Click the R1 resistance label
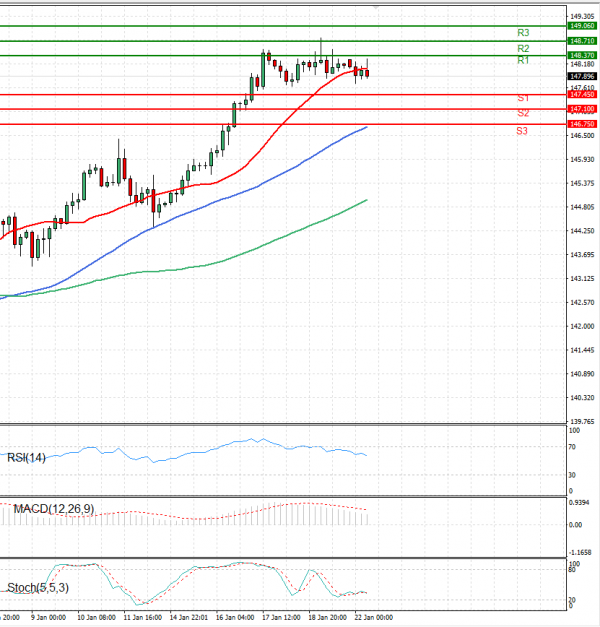Image resolution: width=600 pixels, height=627 pixels. tap(523, 60)
